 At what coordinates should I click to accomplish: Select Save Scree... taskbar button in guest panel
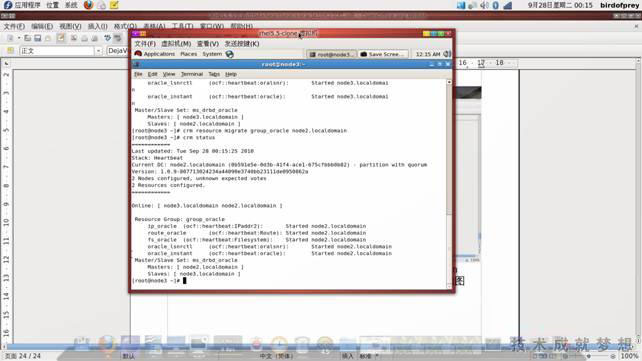point(383,54)
